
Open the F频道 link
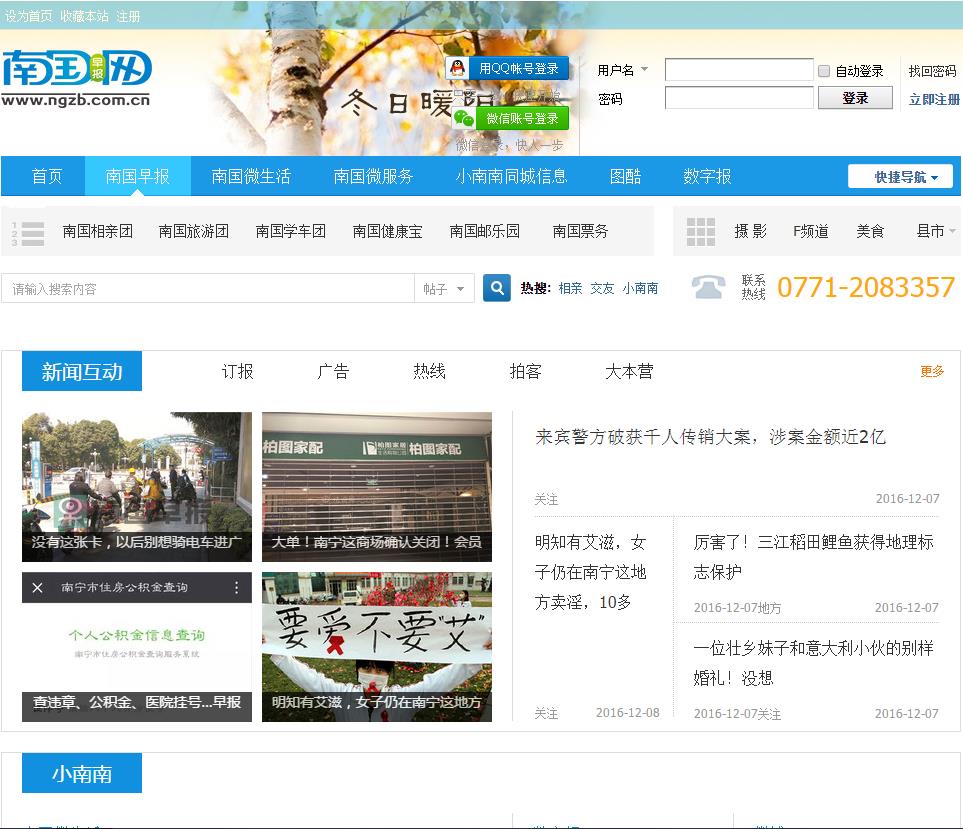(811, 232)
